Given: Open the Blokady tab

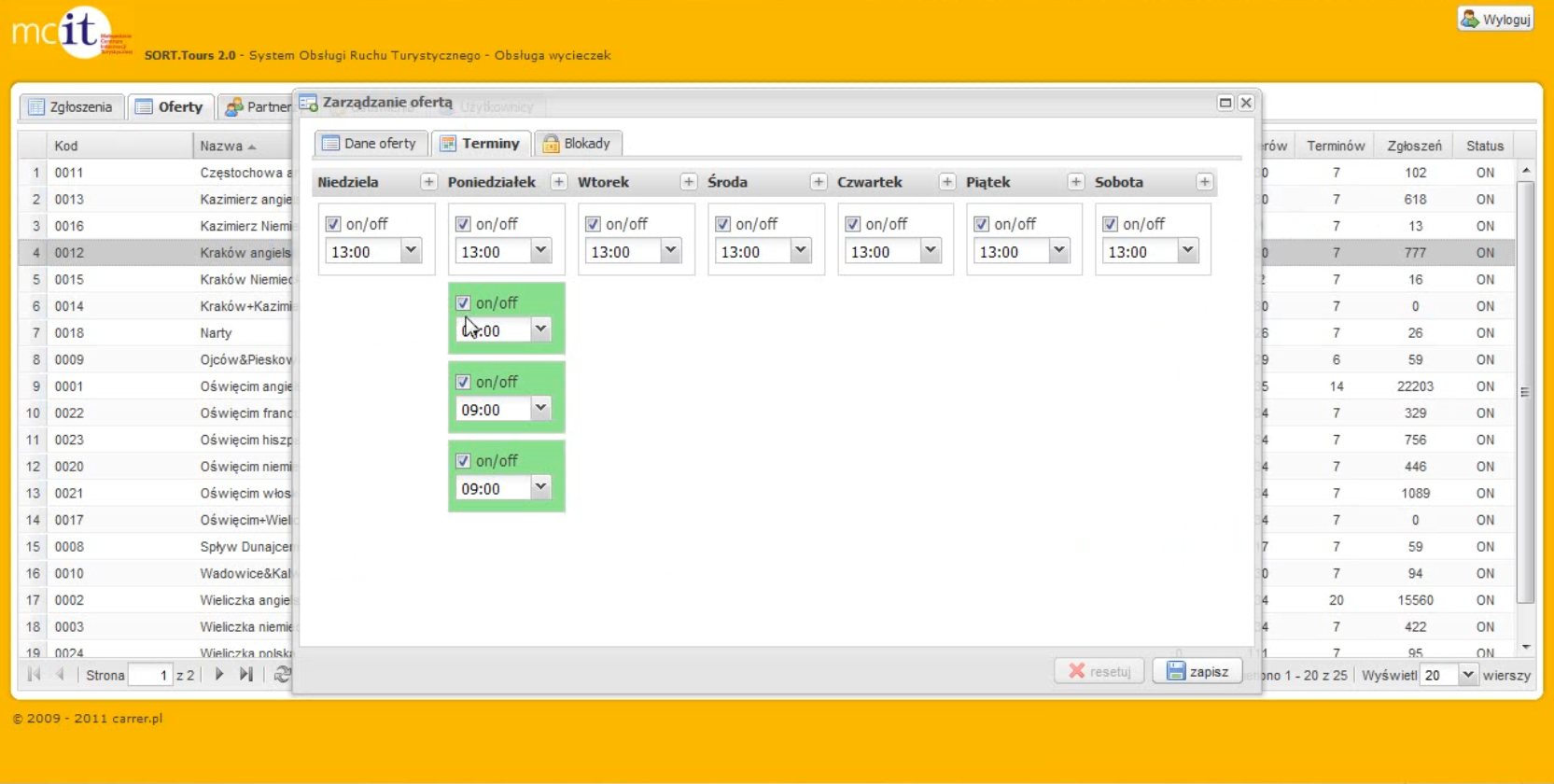Looking at the screenshot, I should click(x=578, y=144).
